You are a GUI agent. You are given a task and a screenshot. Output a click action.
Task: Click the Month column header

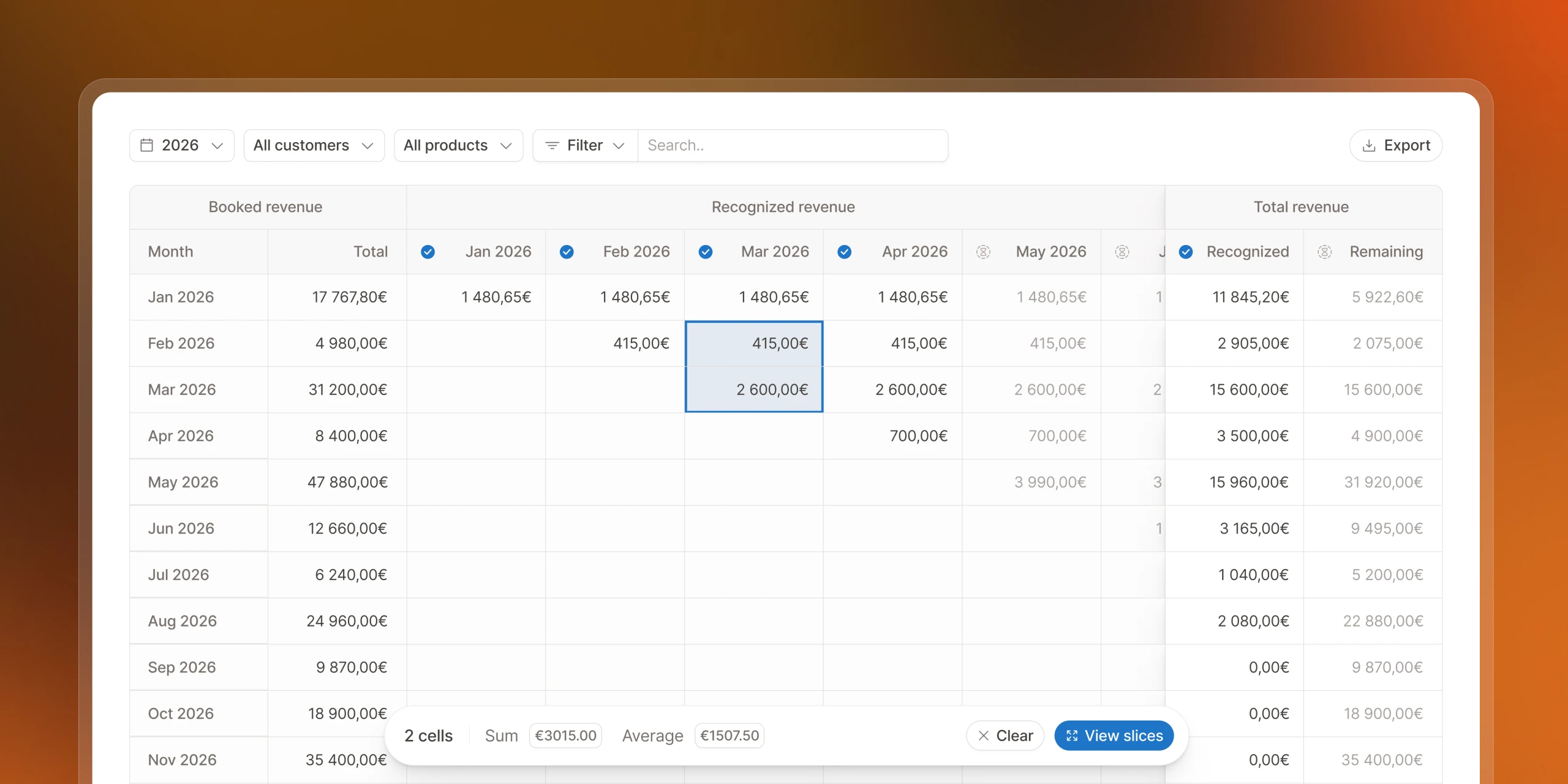click(x=199, y=252)
